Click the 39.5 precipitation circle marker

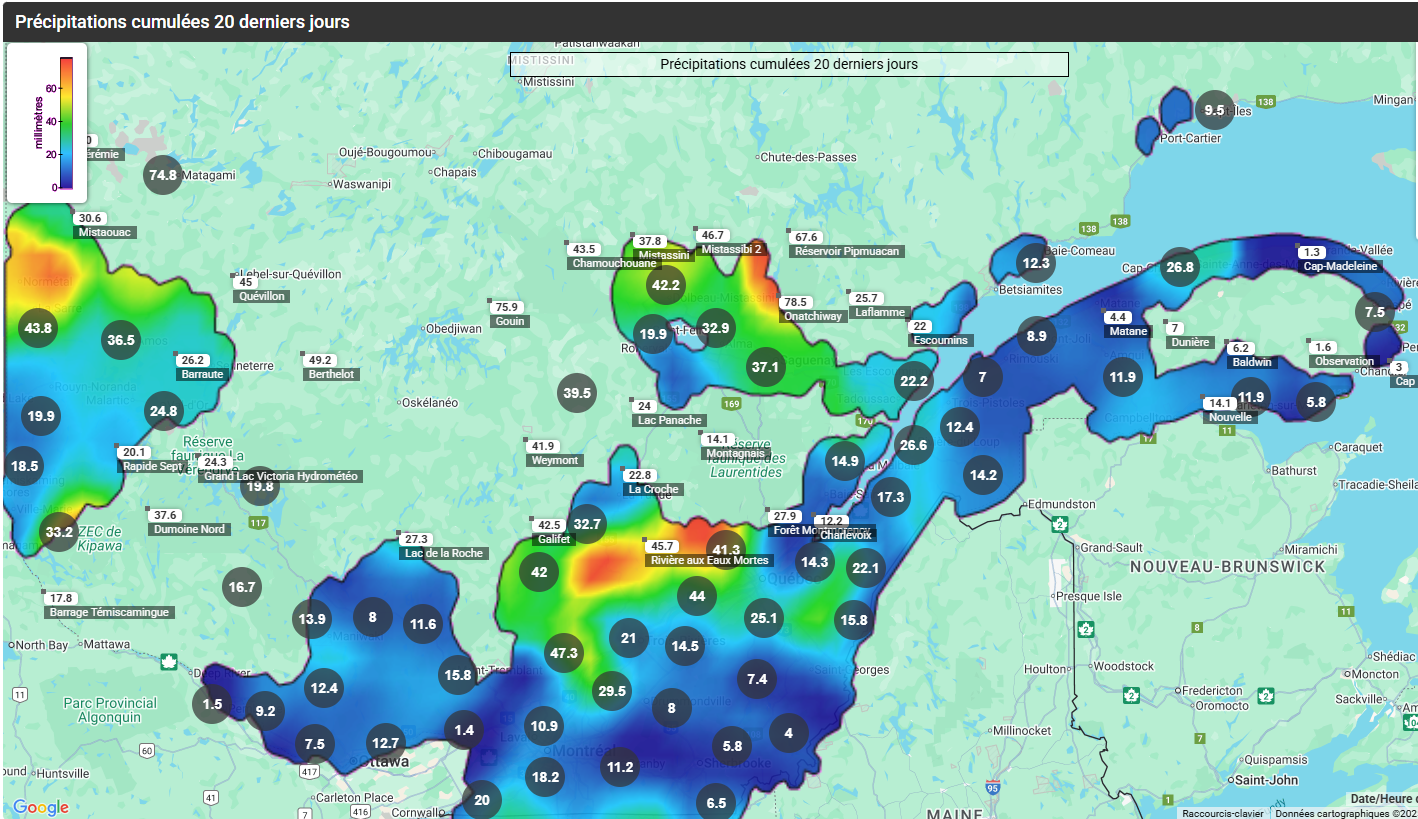(577, 393)
